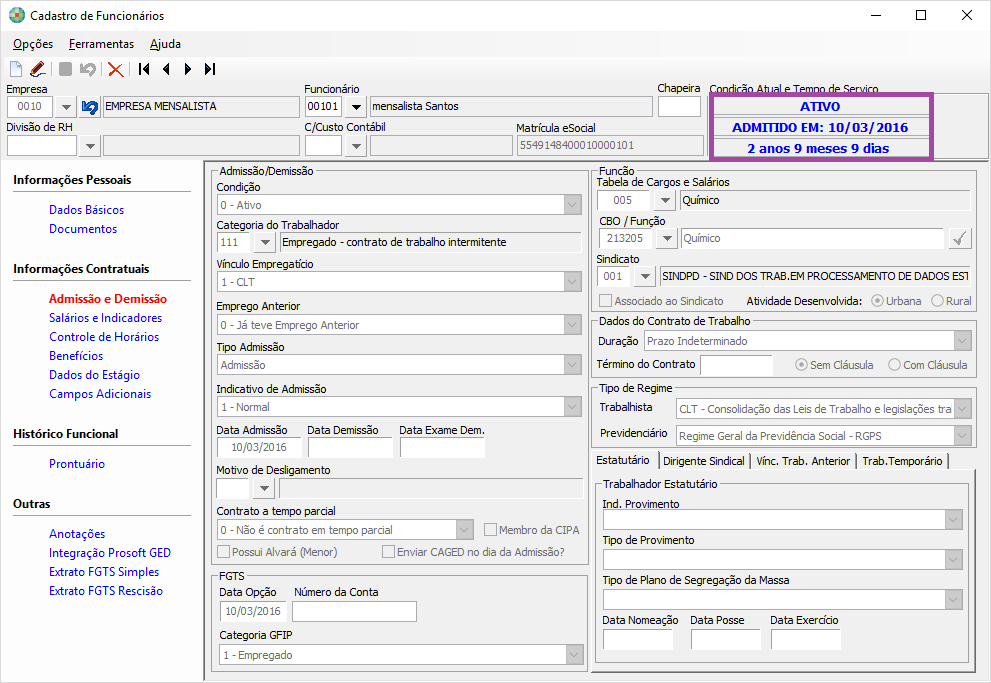The width and height of the screenshot is (991, 683).
Task: Click the Edit record pencil icon
Action: pos(37,69)
